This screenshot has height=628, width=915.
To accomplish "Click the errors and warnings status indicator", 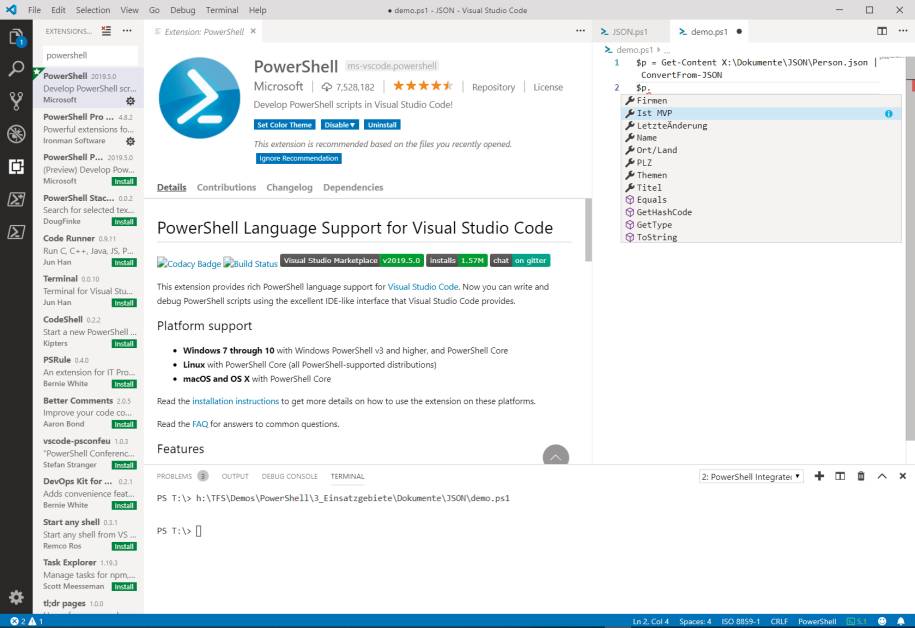I will point(27,622).
